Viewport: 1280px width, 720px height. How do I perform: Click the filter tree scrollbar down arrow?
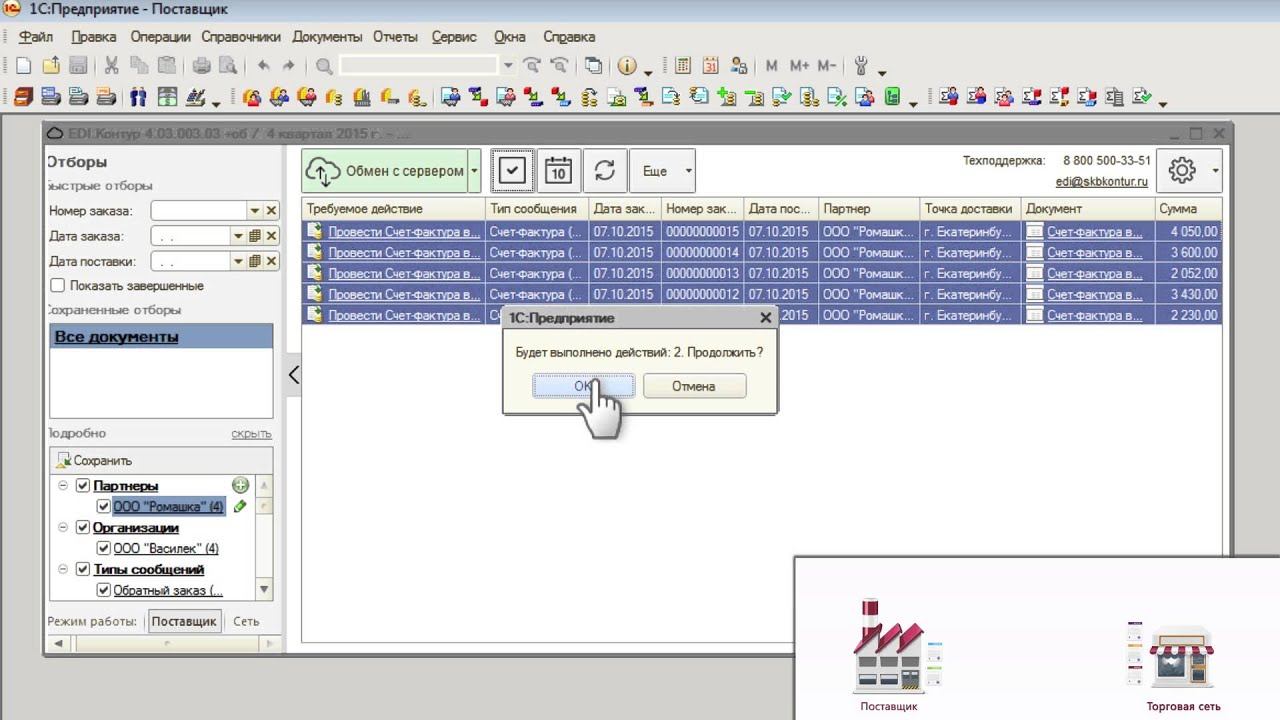point(264,590)
